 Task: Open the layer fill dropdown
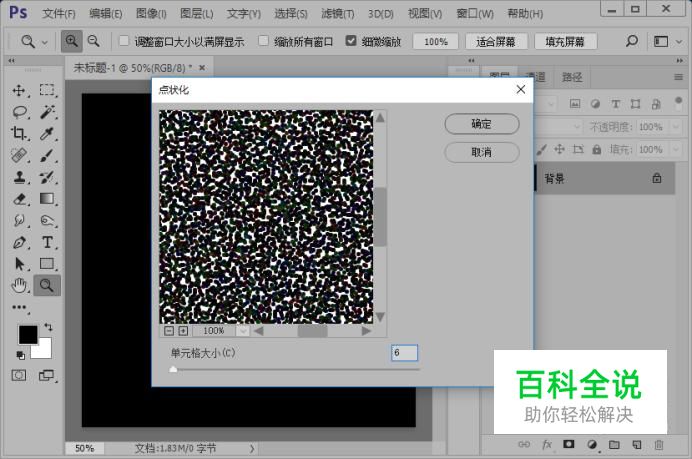676,150
